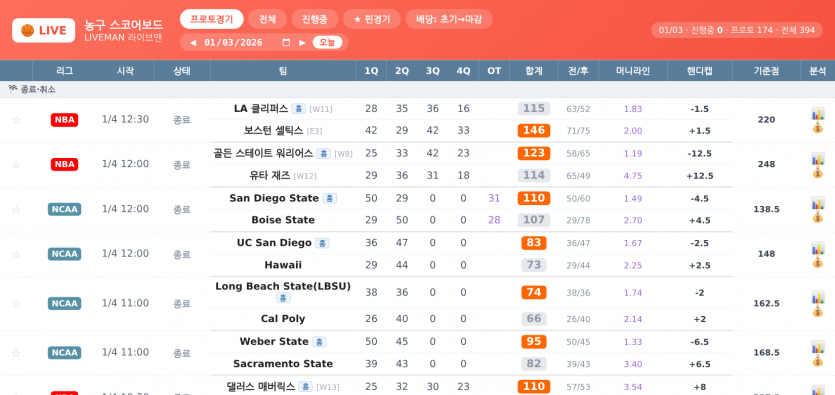This screenshot has width=835, height=395.
Task: Go to the next date arrow
Action: pyautogui.click(x=302, y=43)
